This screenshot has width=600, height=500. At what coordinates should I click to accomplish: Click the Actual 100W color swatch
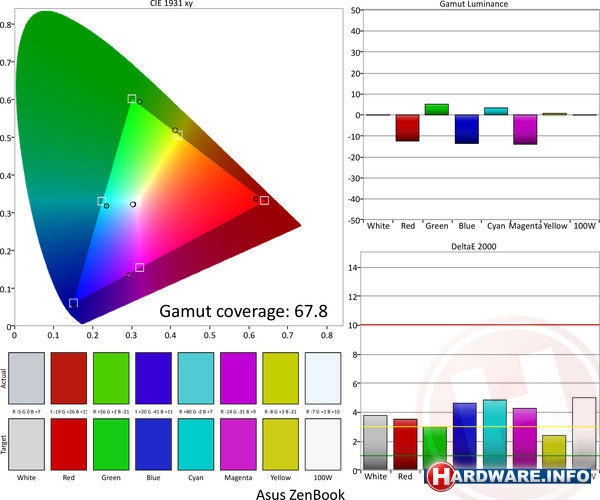point(323,378)
